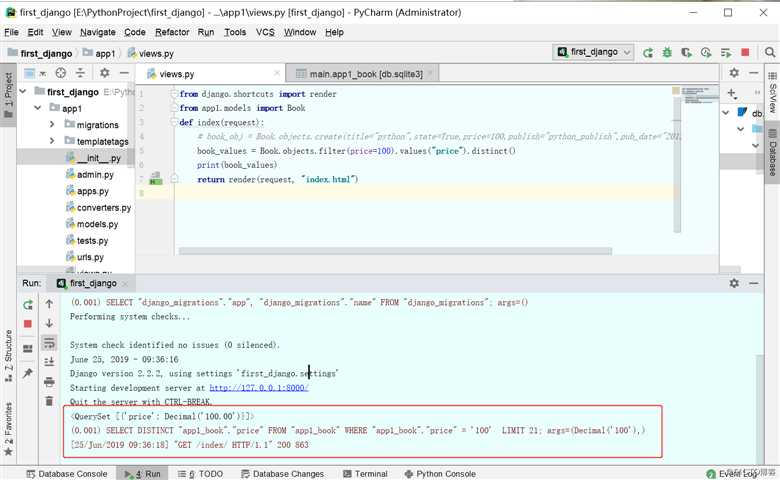Run first_django with coverage
Viewport: 780px width, 480px height.
point(686,52)
